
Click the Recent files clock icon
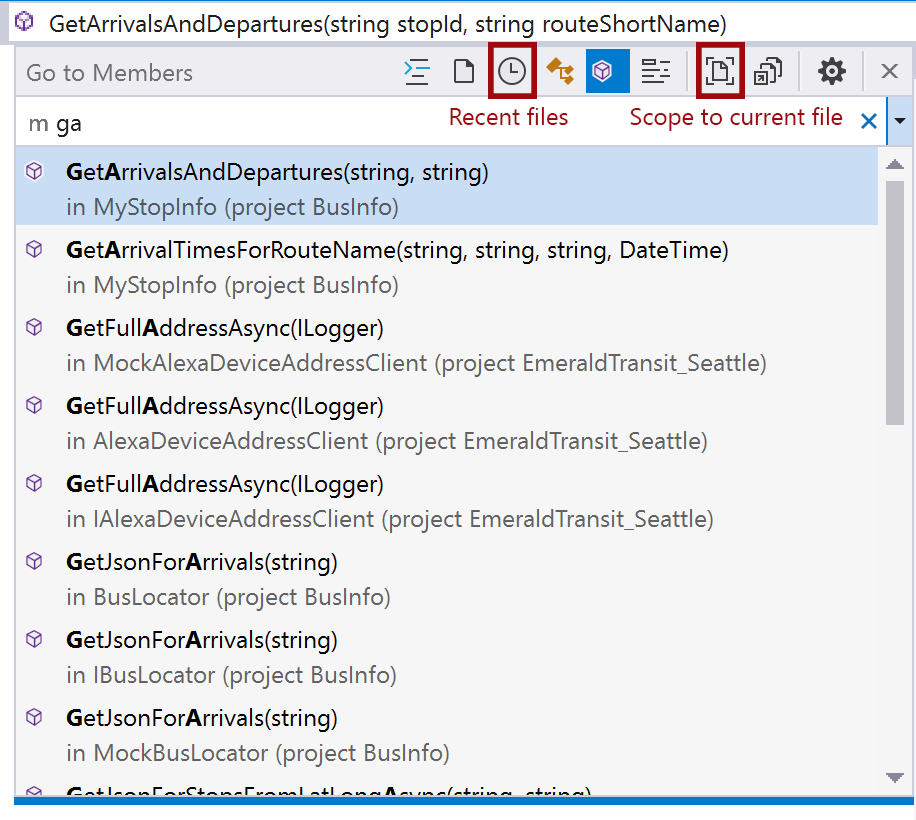[512, 71]
